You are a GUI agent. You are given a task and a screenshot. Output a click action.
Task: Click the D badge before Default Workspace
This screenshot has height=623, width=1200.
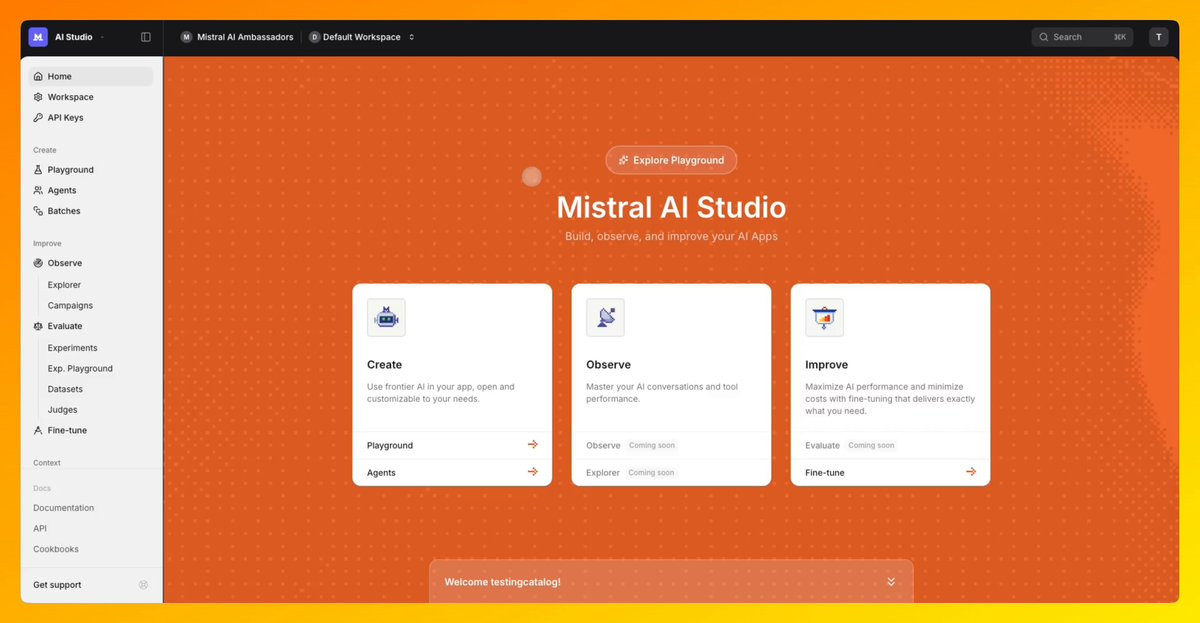pos(314,37)
